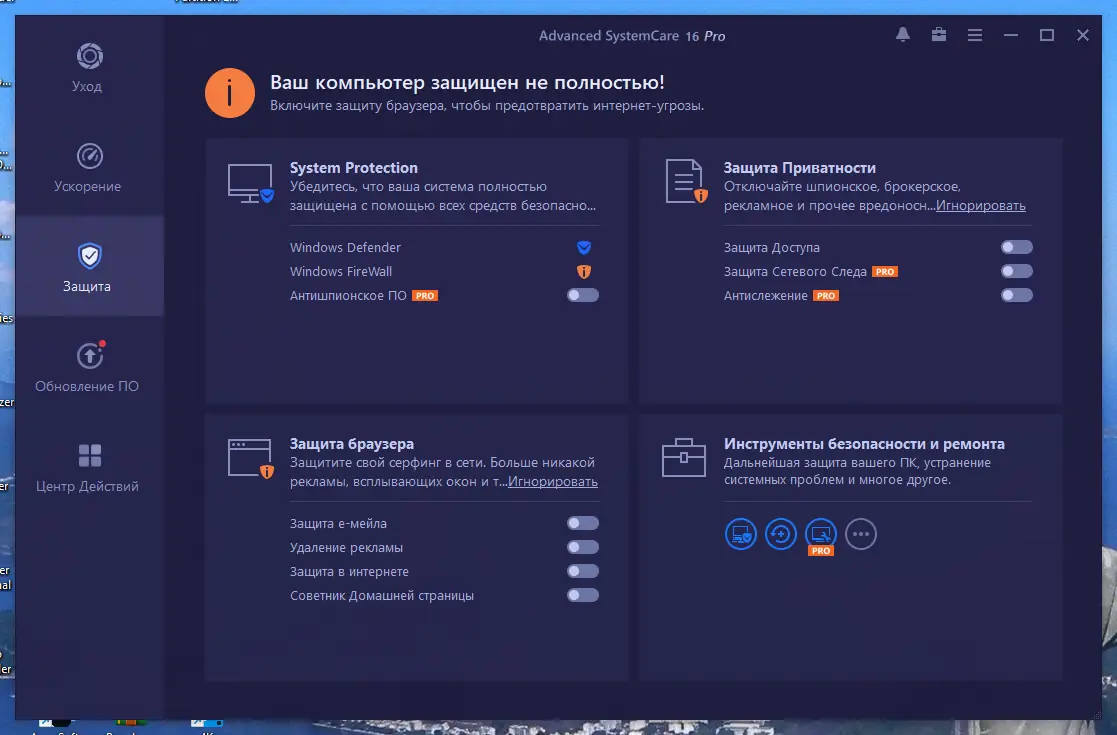Click Игнорировать link in Защита браузера
1117x735 pixels.
553,482
